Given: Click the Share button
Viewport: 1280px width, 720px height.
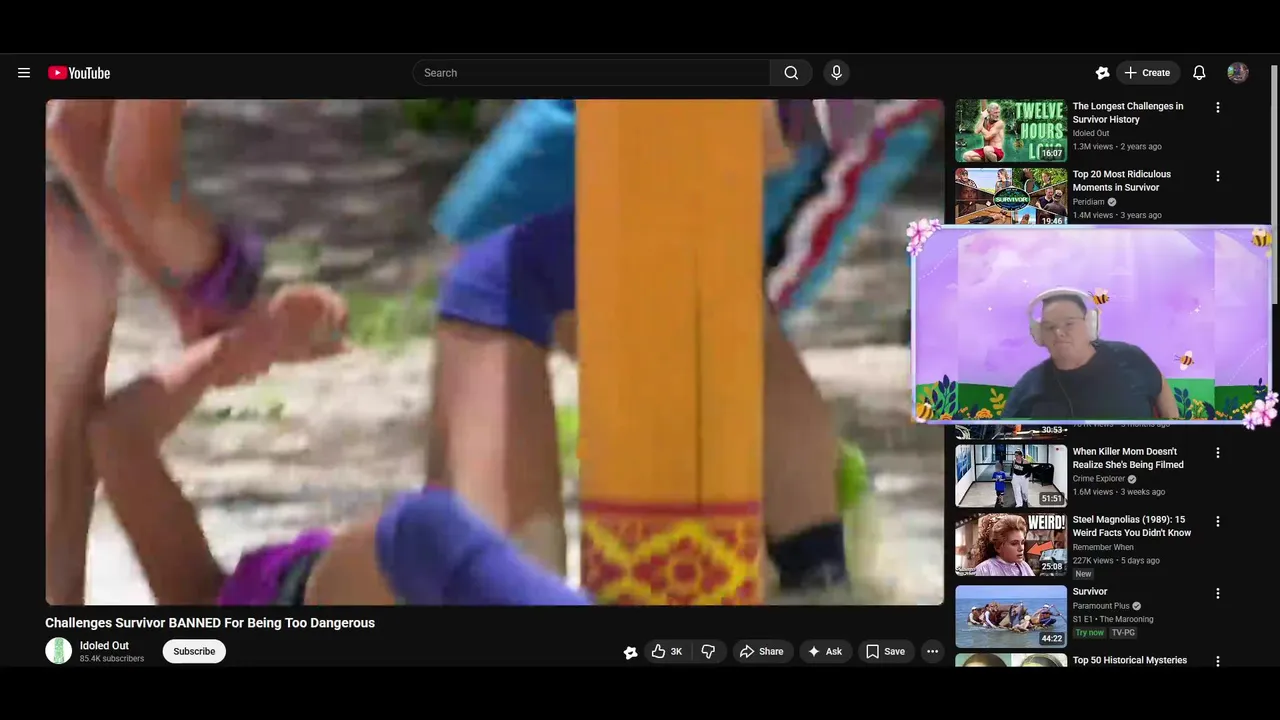Looking at the screenshot, I should [761, 651].
